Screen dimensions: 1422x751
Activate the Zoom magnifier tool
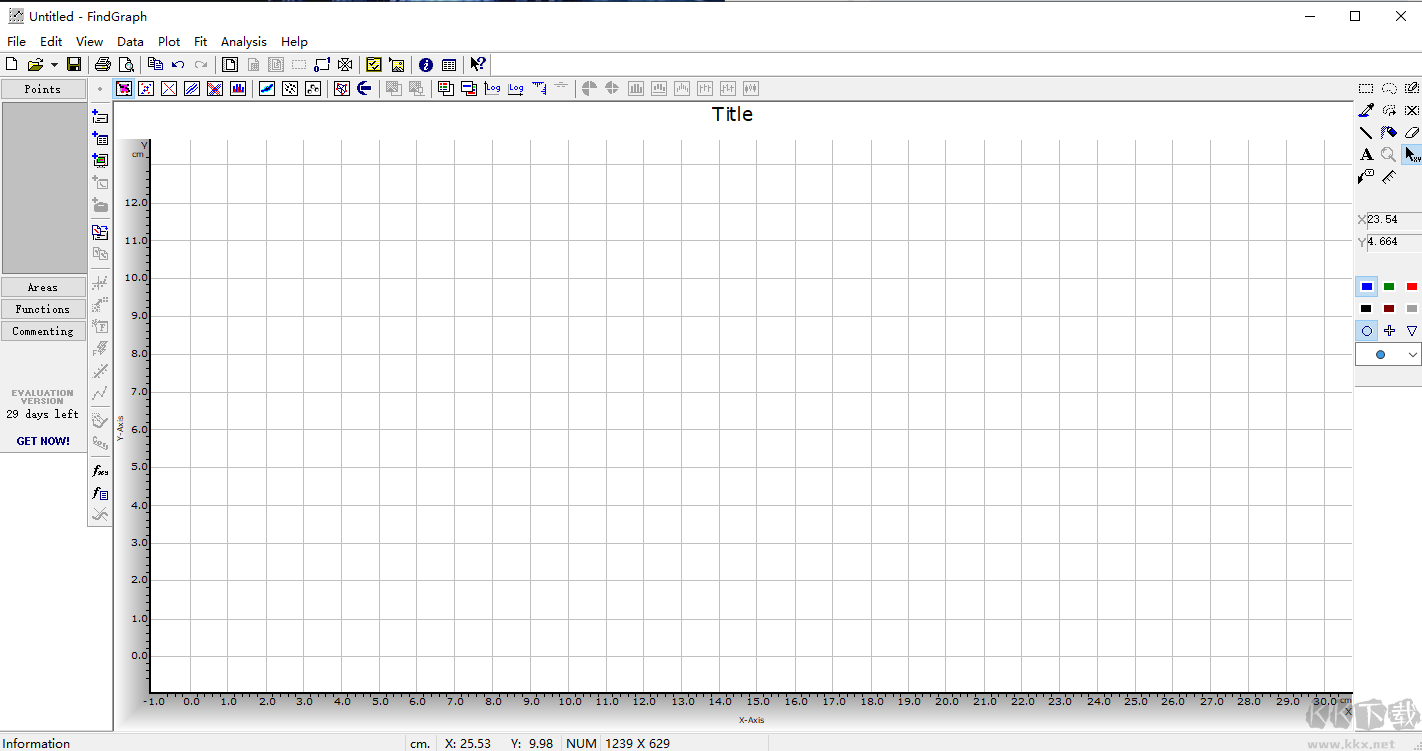pos(1388,155)
